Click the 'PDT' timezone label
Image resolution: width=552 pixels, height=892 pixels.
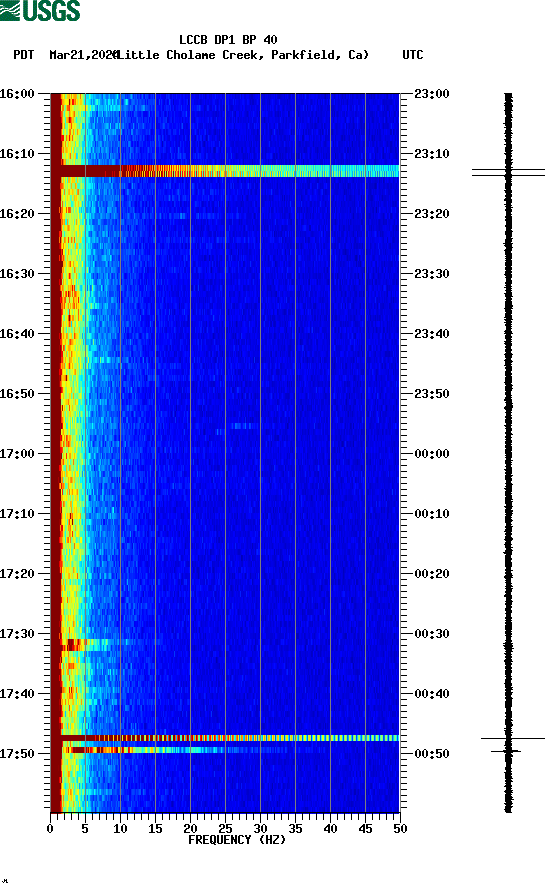(23, 55)
